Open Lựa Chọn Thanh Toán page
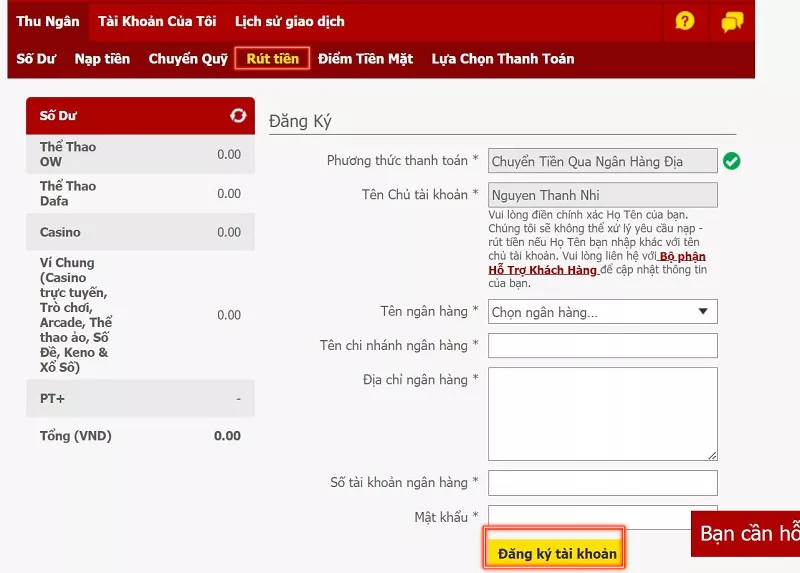The image size is (800, 573). click(503, 59)
